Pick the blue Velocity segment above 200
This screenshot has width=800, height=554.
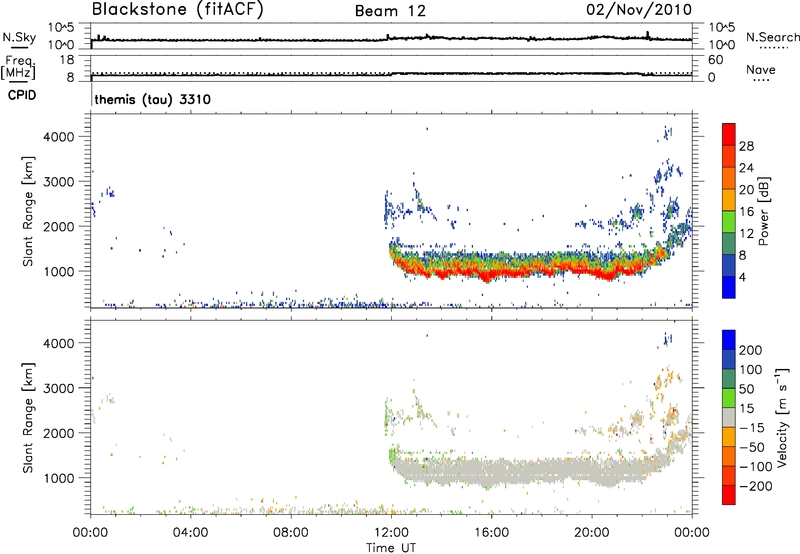point(729,340)
